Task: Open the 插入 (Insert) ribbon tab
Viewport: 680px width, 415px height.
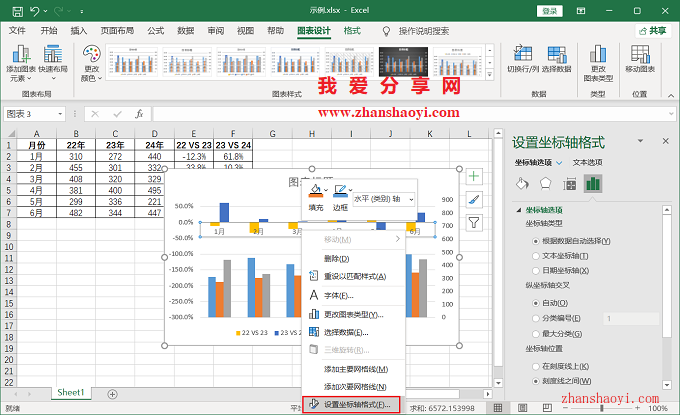Action: (78, 31)
